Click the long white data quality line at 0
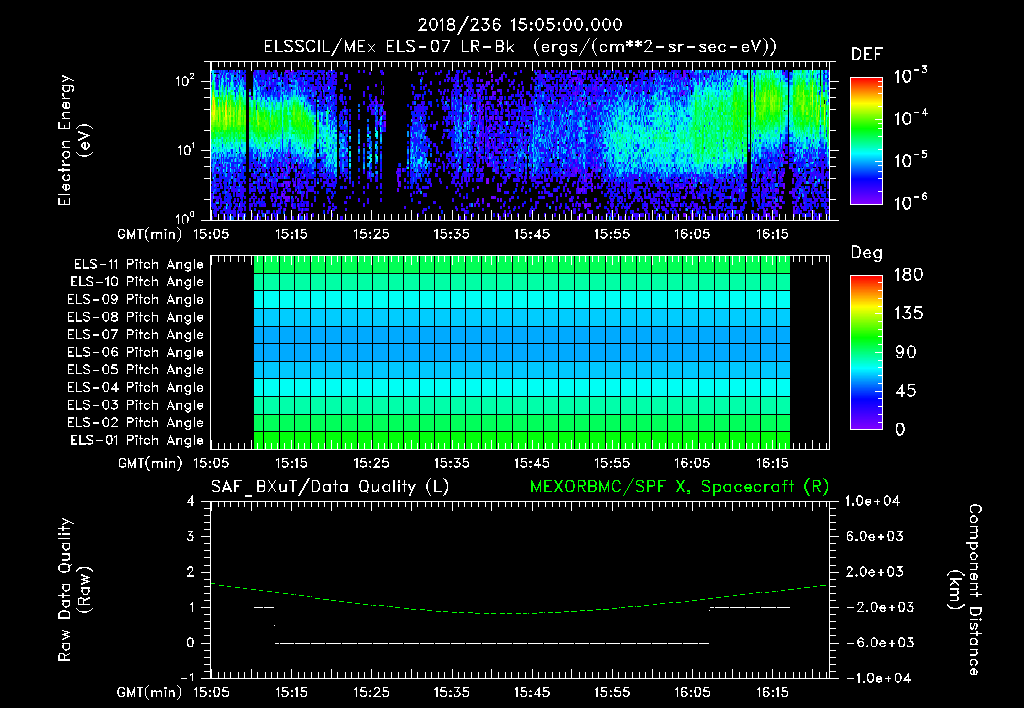Image resolution: width=1024 pixels, height=708 pixels. pos(492,643)
